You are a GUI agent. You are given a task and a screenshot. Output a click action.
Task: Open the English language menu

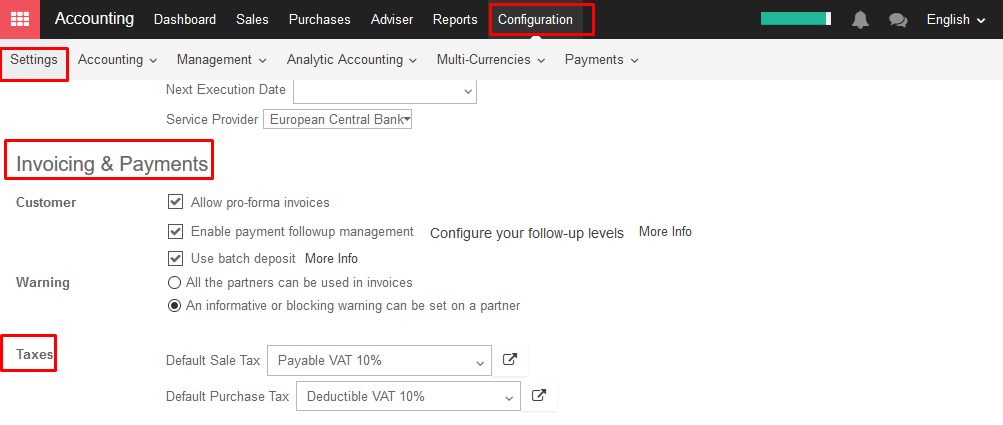coord(956,20)
